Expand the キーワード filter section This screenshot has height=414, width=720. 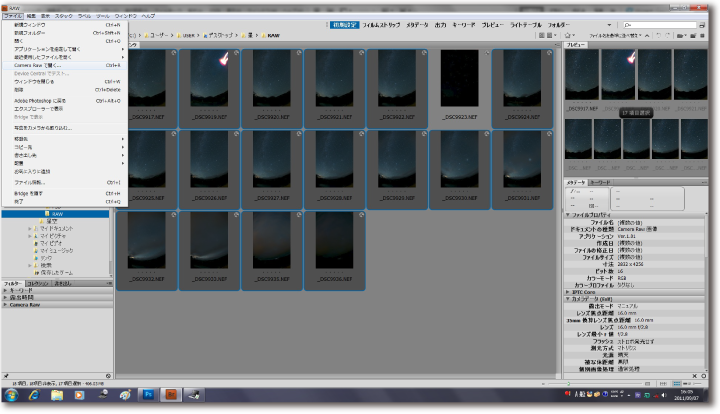(x=28, y=290)
